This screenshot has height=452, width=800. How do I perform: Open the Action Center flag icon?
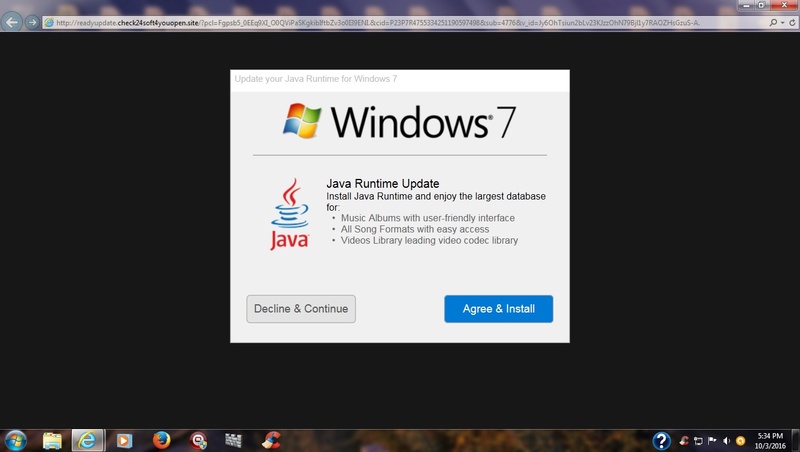coord(712,440)
